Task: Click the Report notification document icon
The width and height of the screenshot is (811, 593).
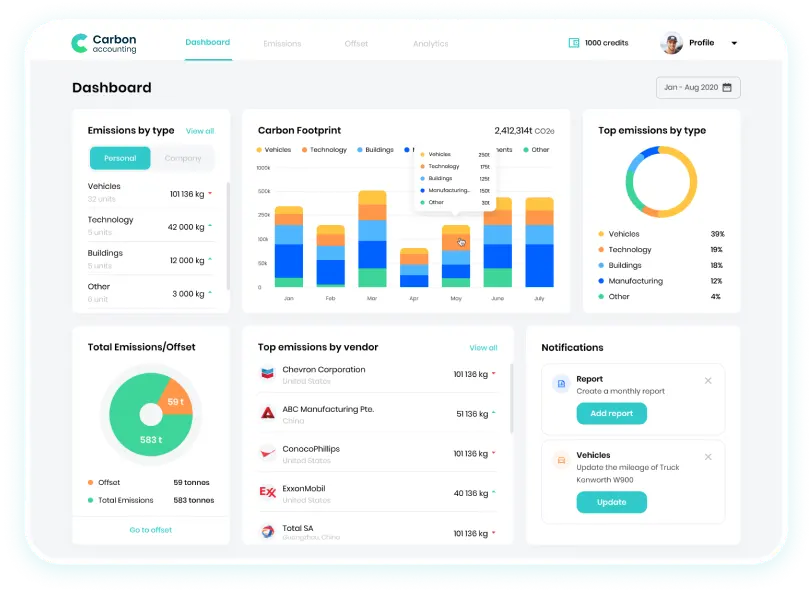Action: (561, 384)
